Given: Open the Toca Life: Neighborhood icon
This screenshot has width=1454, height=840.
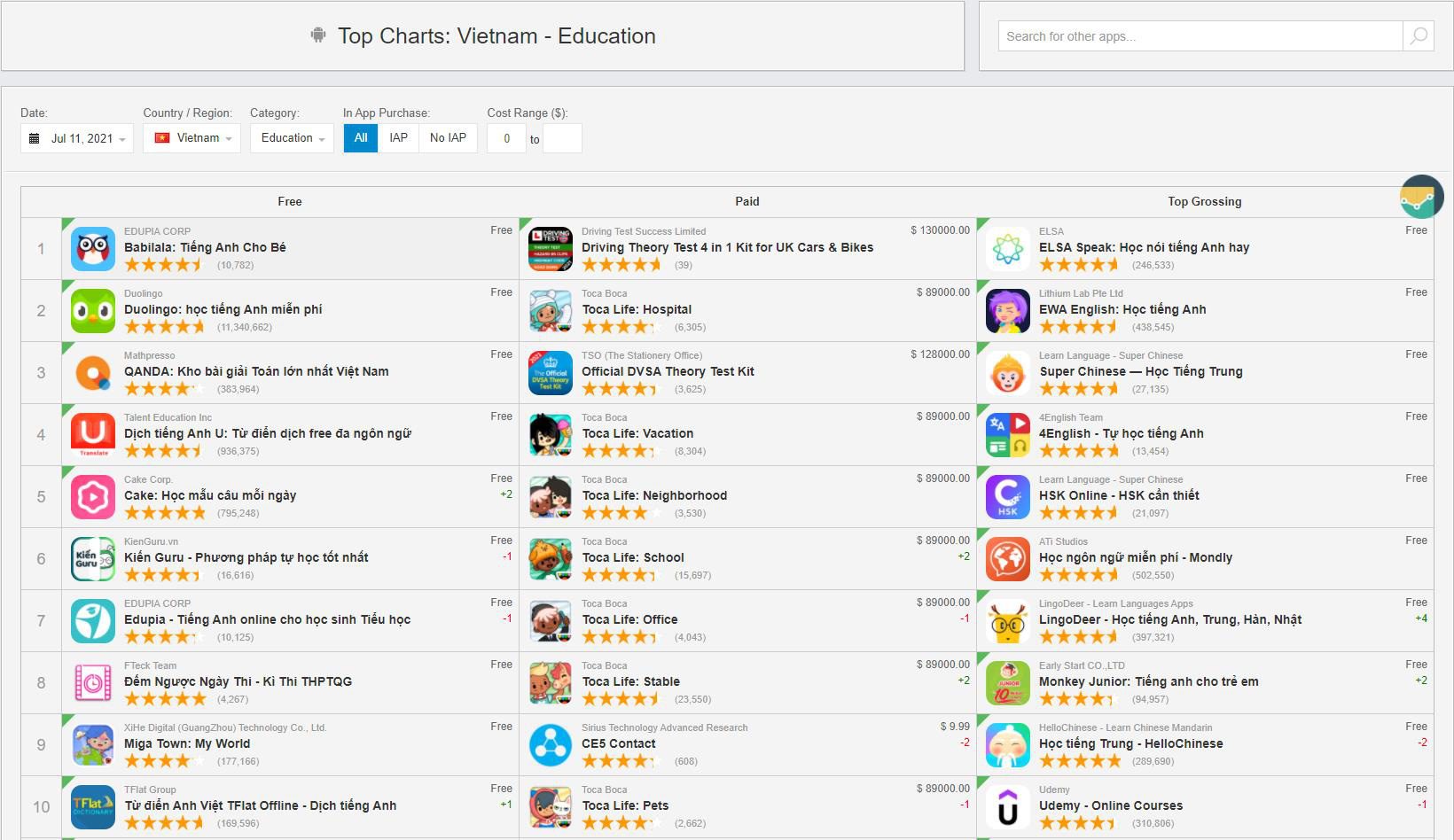Looking at the screenshot, I should (x=551, y=497).
